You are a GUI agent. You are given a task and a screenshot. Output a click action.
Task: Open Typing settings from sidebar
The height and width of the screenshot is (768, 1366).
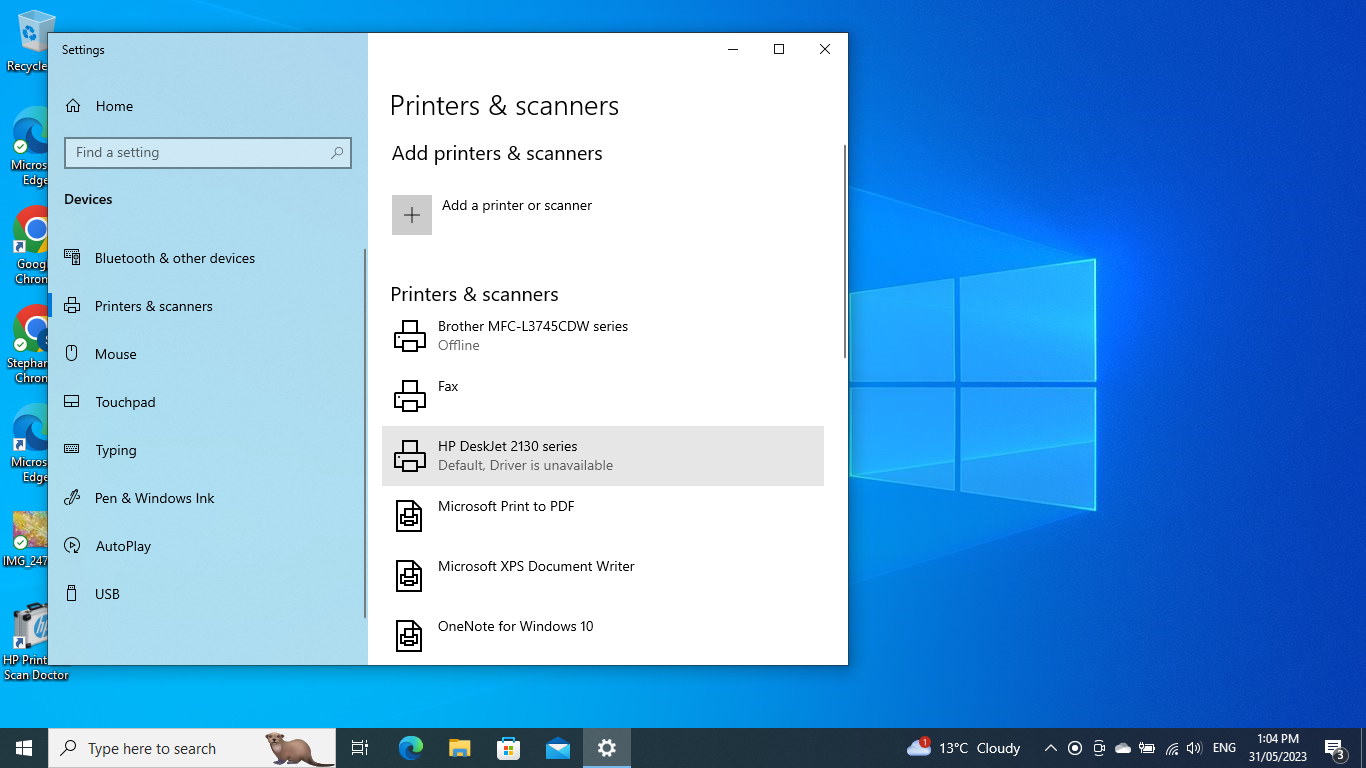114,450
